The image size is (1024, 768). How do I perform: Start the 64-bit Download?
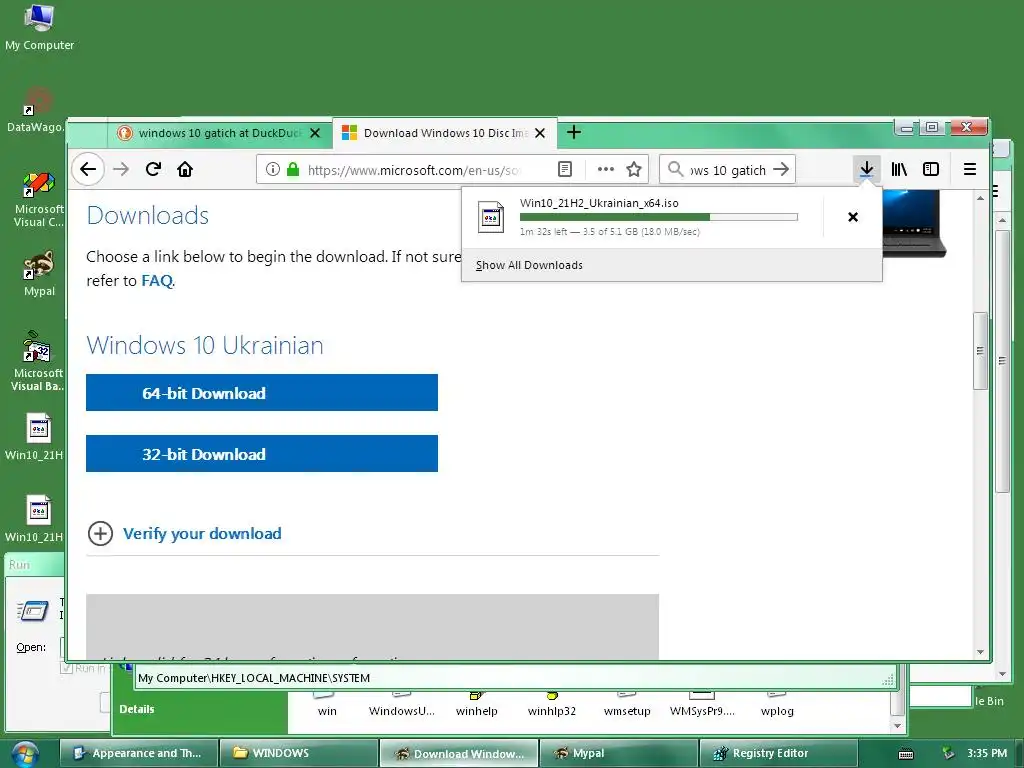click(x=262, y=392)
